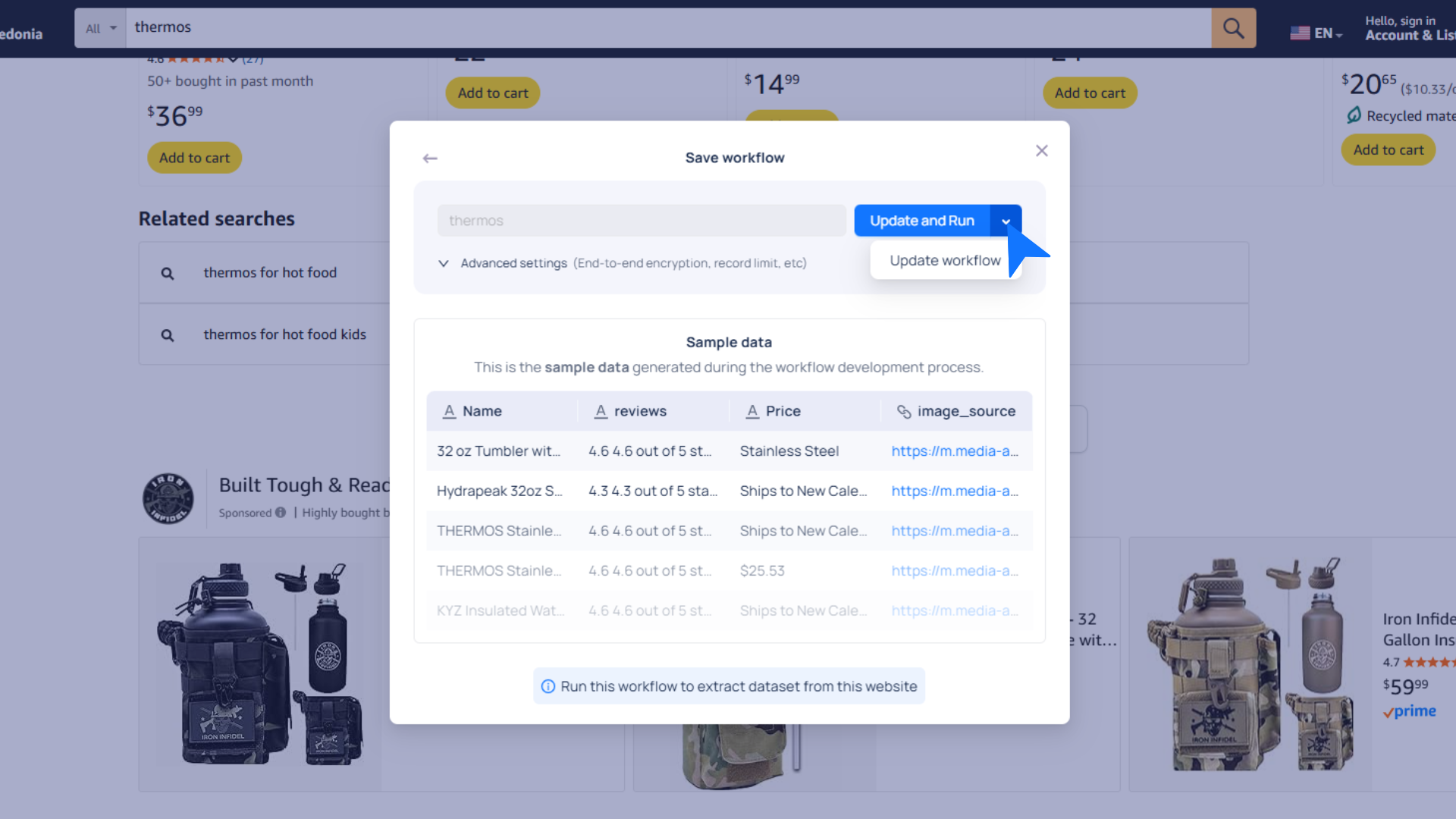Select Update workflow menu option

point(944,261)
